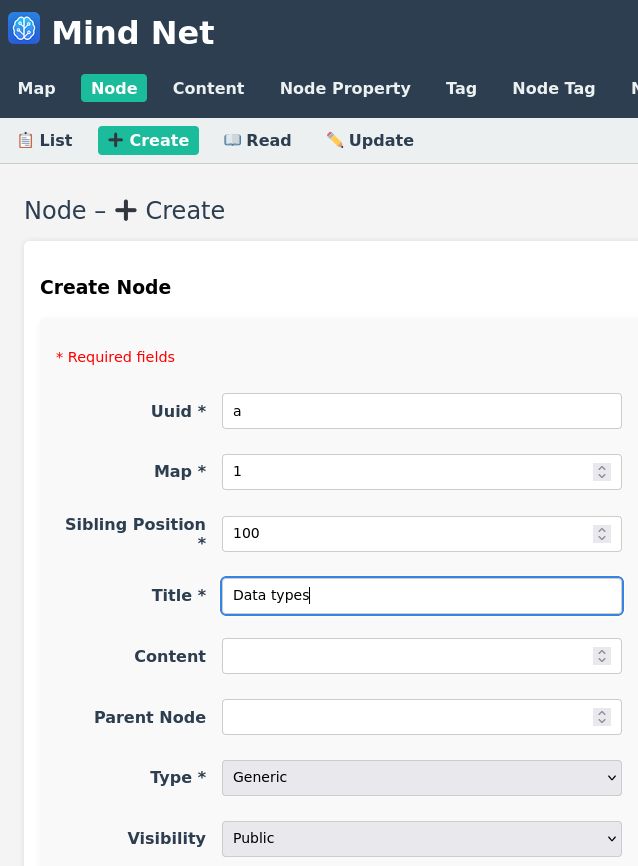This screenshot has width=638, height=866.
Task: Click the Sibling Position spinner arrows
Action: pos(602,534)
